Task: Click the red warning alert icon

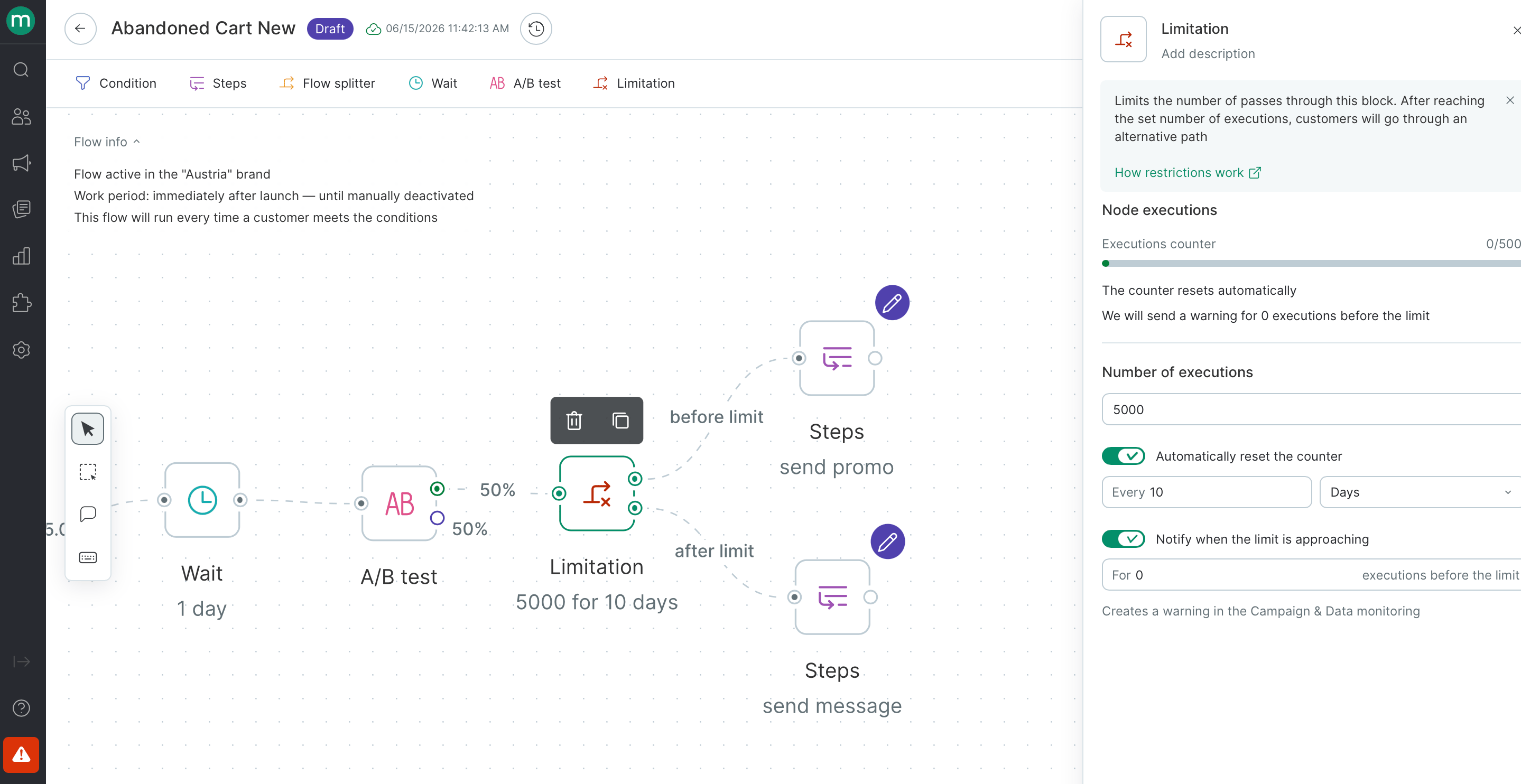Action: (x=21, y=754)
